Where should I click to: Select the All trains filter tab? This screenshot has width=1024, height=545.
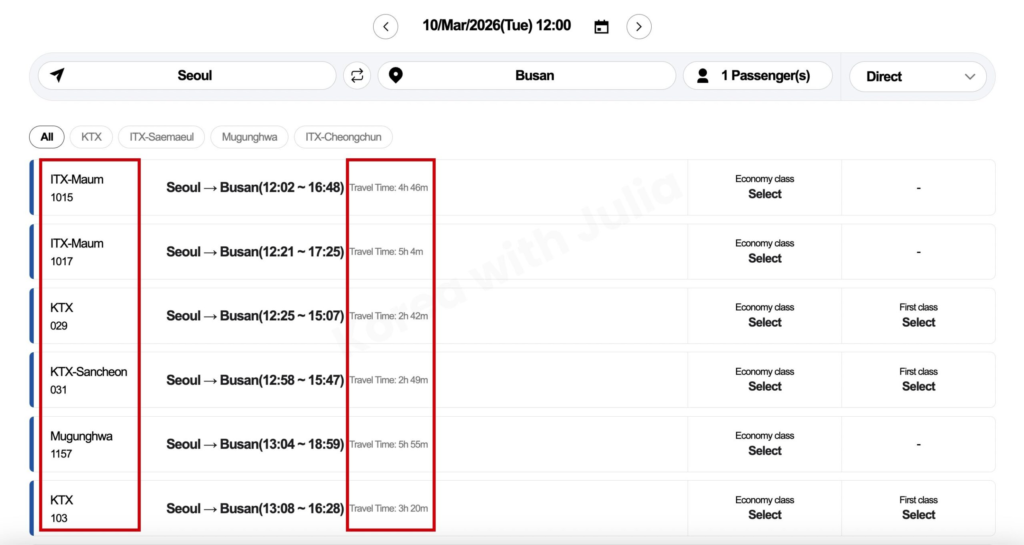pos(46,137)
